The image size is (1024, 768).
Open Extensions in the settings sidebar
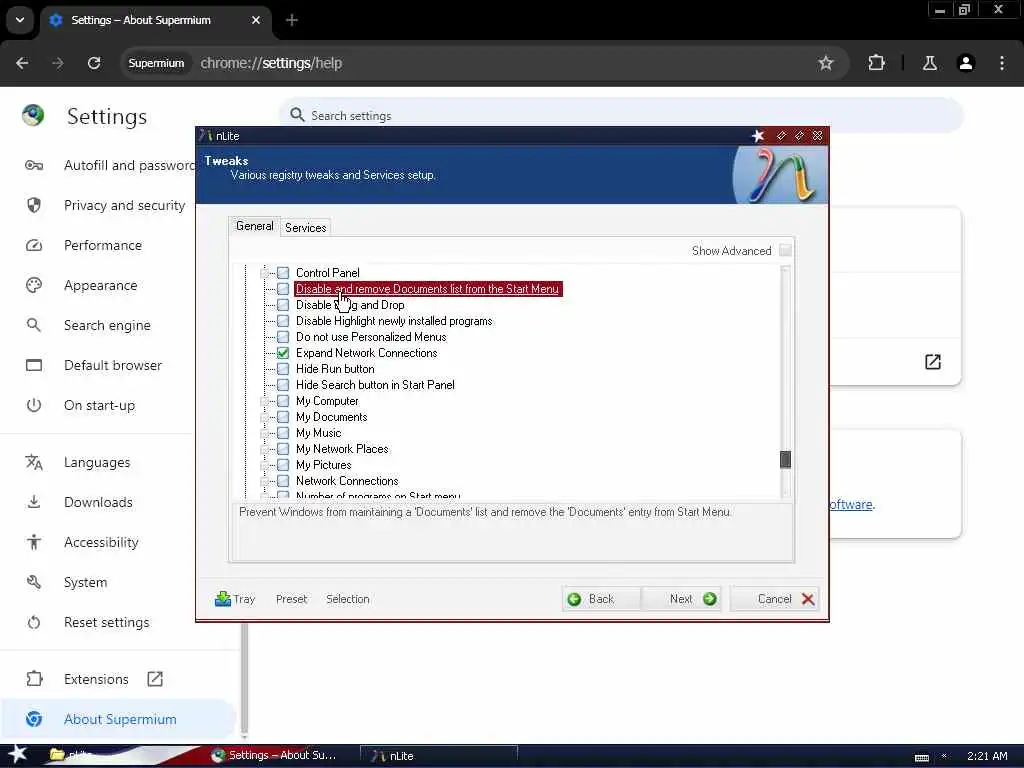point(96,679)
